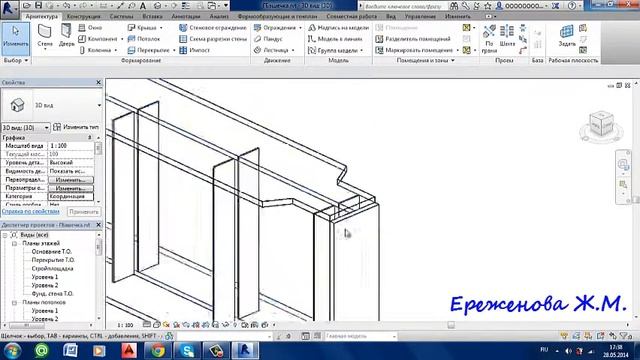This screenshot has width=640, height=360.
Task: Choose the По грани opening tool
Action: click(x=489, y=38)
